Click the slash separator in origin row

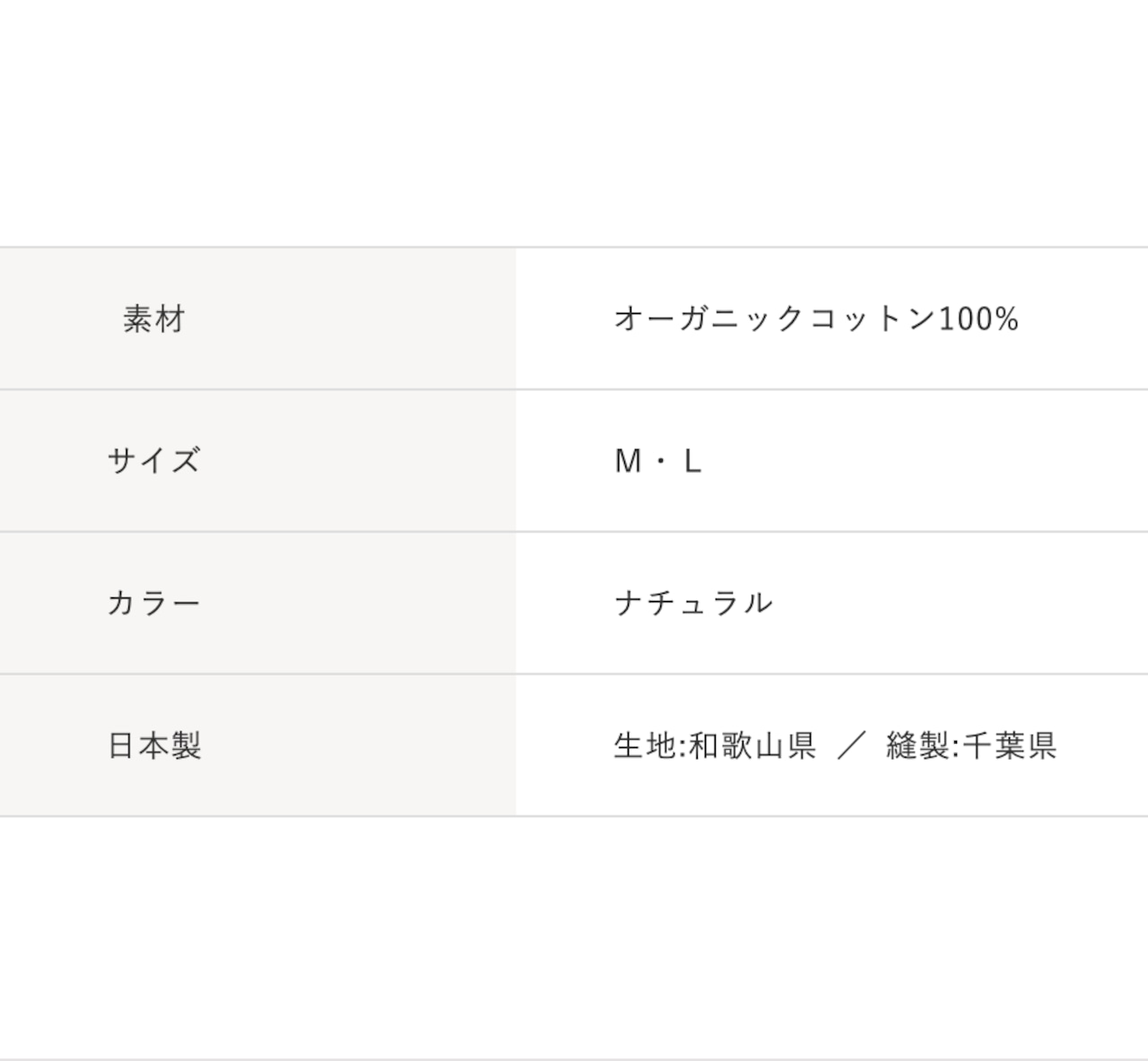click(x=850, y=745)
